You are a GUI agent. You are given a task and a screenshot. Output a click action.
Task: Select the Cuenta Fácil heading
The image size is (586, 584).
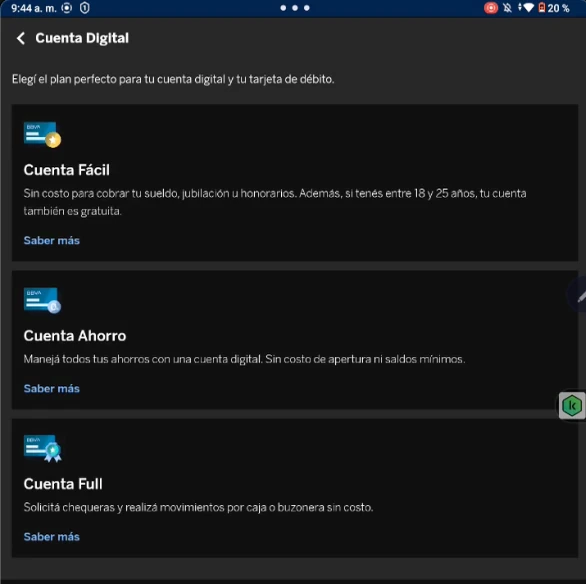(67, 170)
